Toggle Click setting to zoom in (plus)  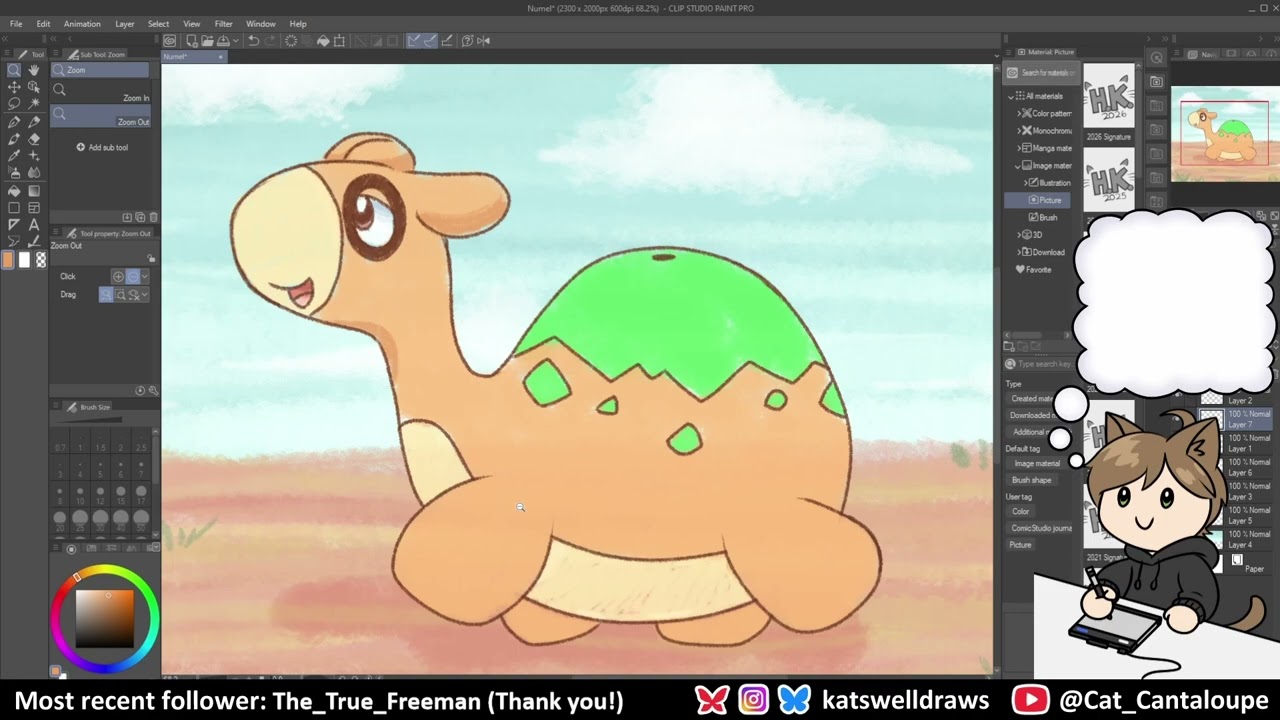118,276
